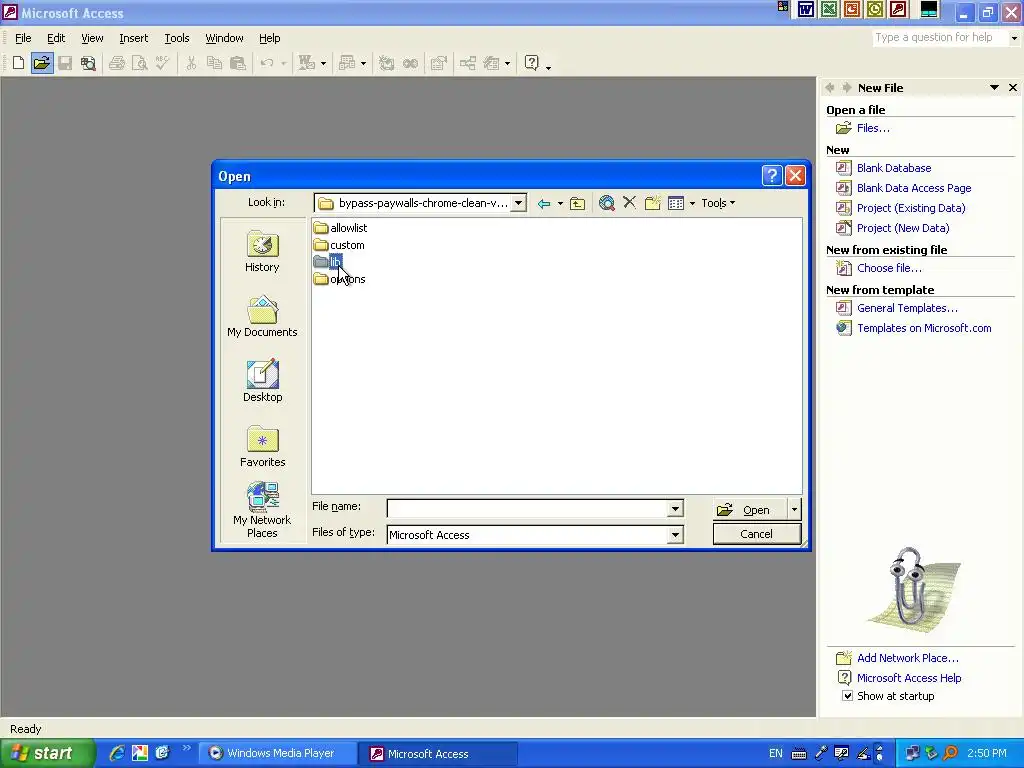Screen dimensions: 1024x768
Task: Open the Window menu
Action: coord(224,38)
